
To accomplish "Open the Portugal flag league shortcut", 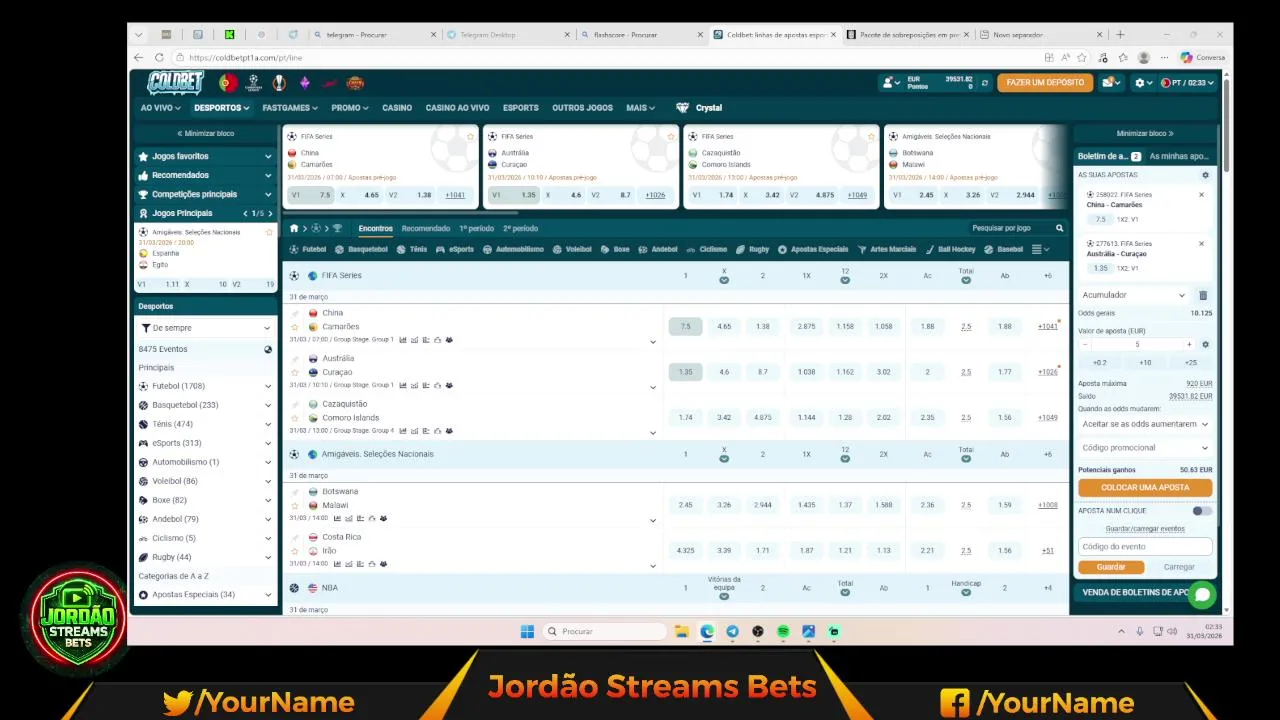I will tap(228, 83).
